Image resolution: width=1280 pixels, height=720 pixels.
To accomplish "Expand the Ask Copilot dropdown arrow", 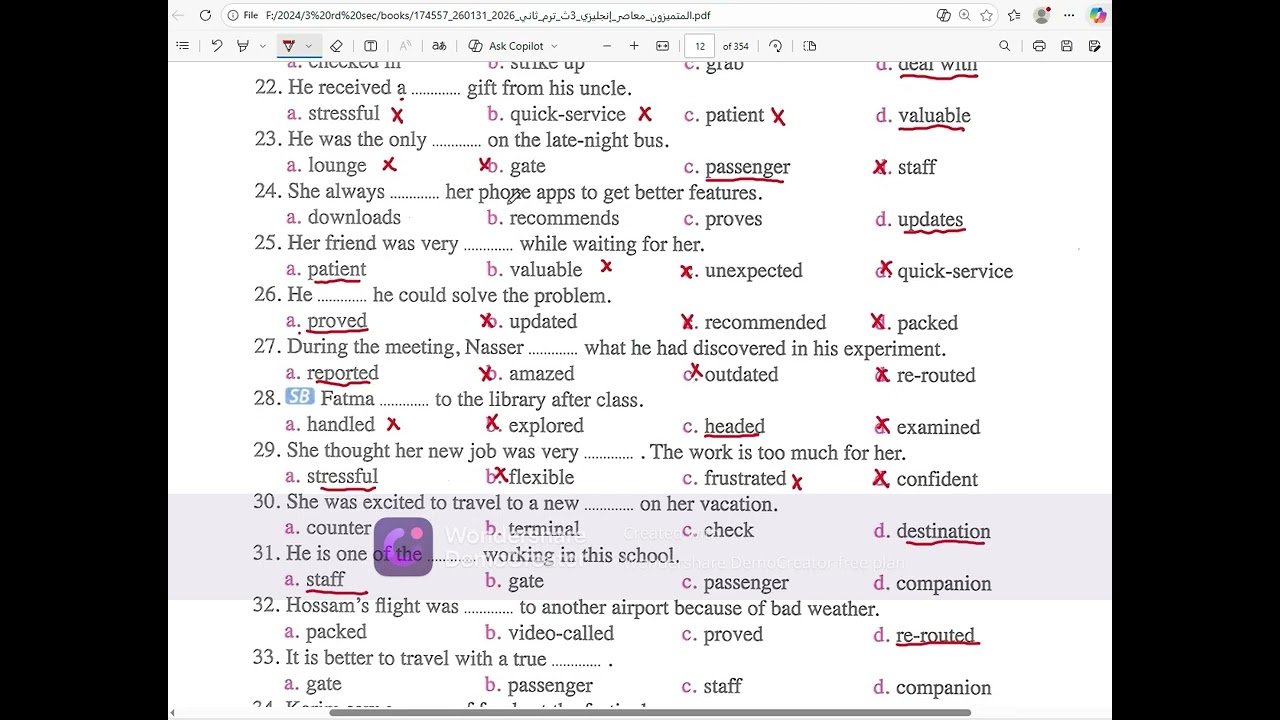I will 554,46.
